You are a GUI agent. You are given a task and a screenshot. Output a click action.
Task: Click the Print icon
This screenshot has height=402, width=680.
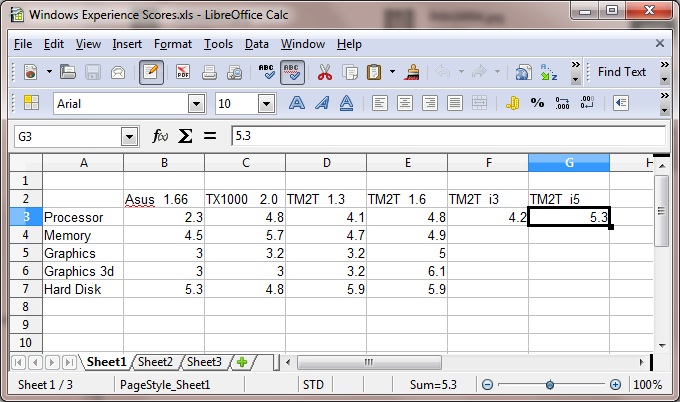(x=209, y=72)
